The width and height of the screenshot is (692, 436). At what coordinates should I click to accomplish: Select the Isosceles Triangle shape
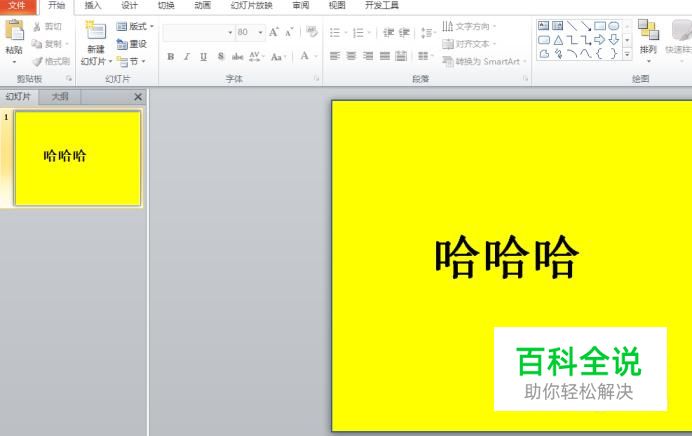(558, 40)
